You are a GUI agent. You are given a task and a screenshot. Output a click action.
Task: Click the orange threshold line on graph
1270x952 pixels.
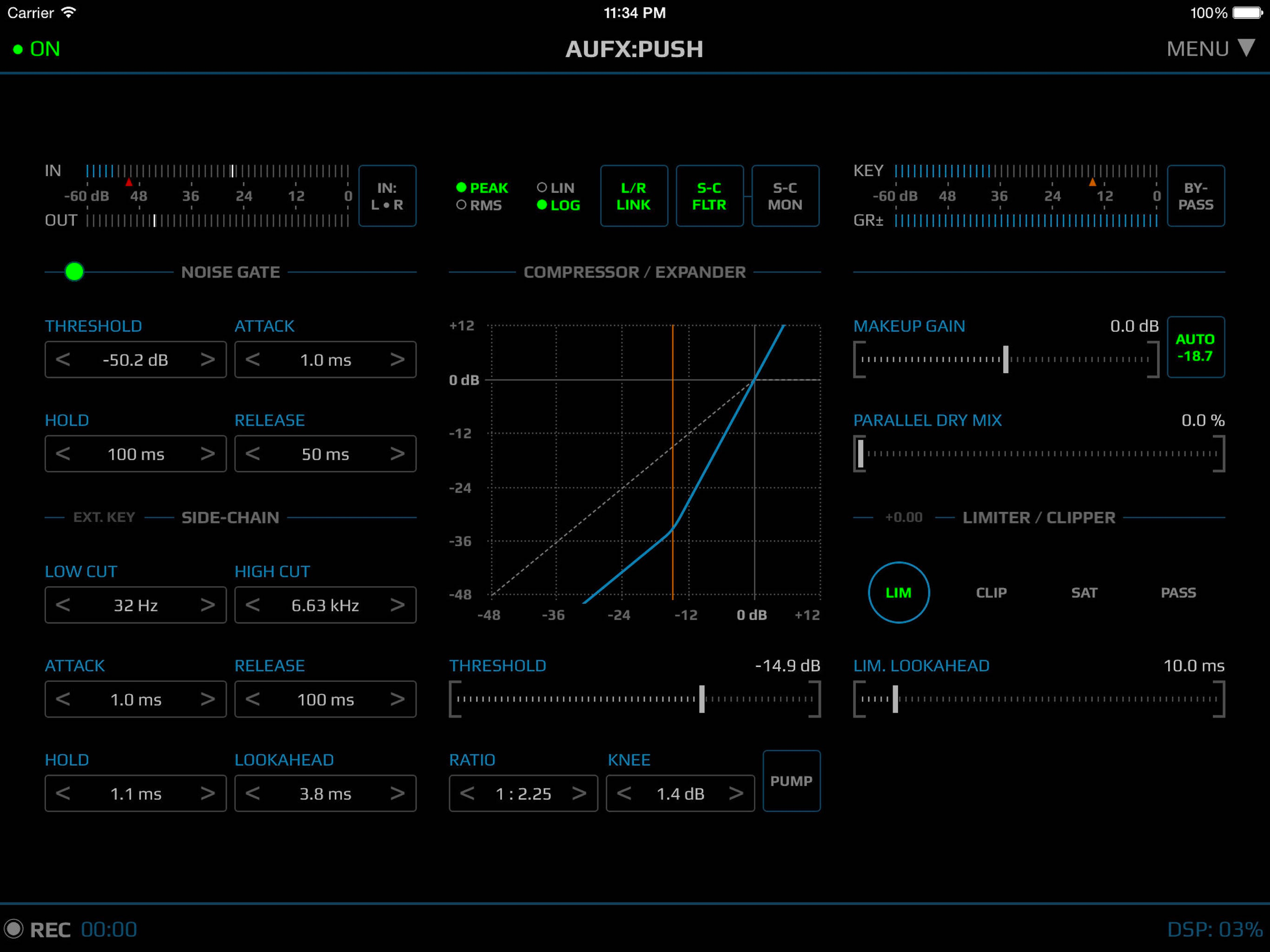click(673, 461)
